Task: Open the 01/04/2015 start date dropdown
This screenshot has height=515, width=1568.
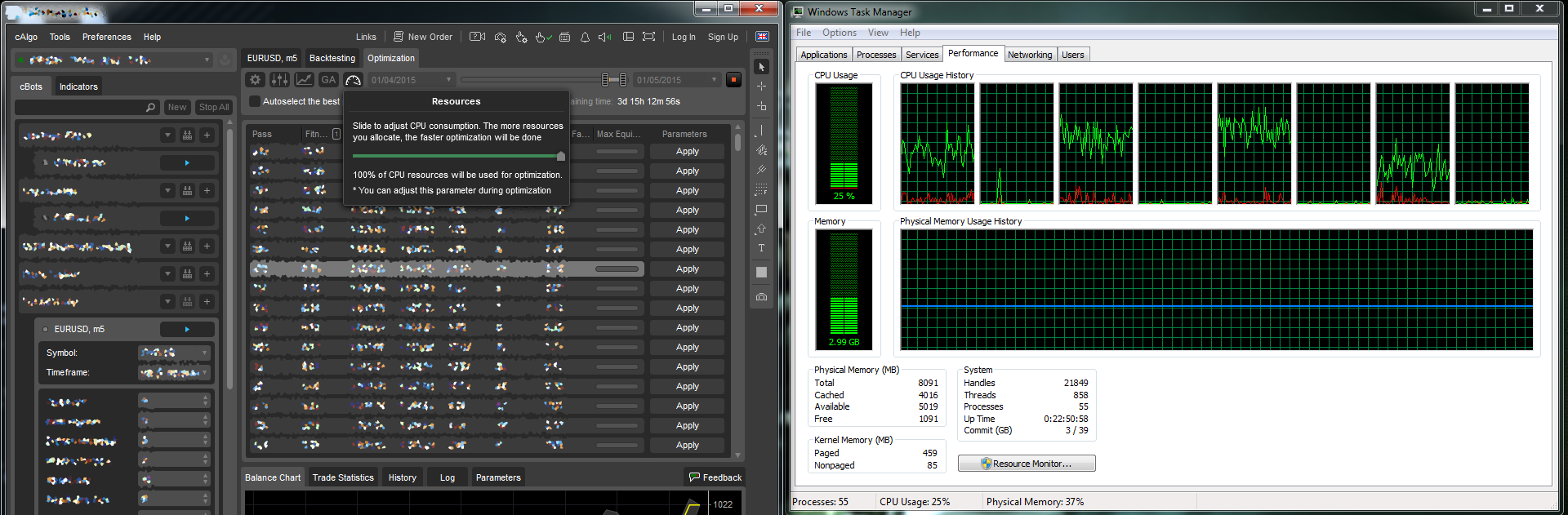Action: tap(411, 79)
